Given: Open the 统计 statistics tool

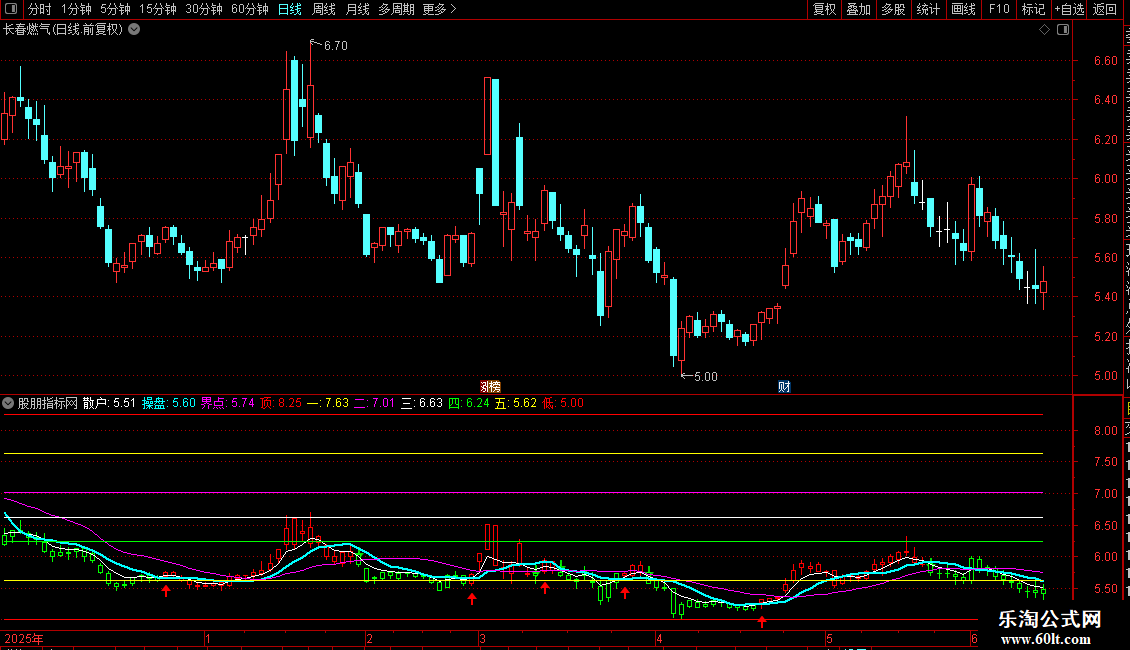Looking at the screenshot, I should 928,9.
